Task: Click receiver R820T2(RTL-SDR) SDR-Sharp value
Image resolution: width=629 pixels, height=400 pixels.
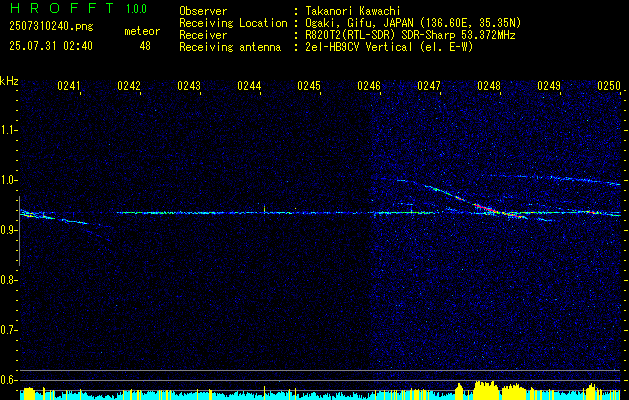Action: 409,35
